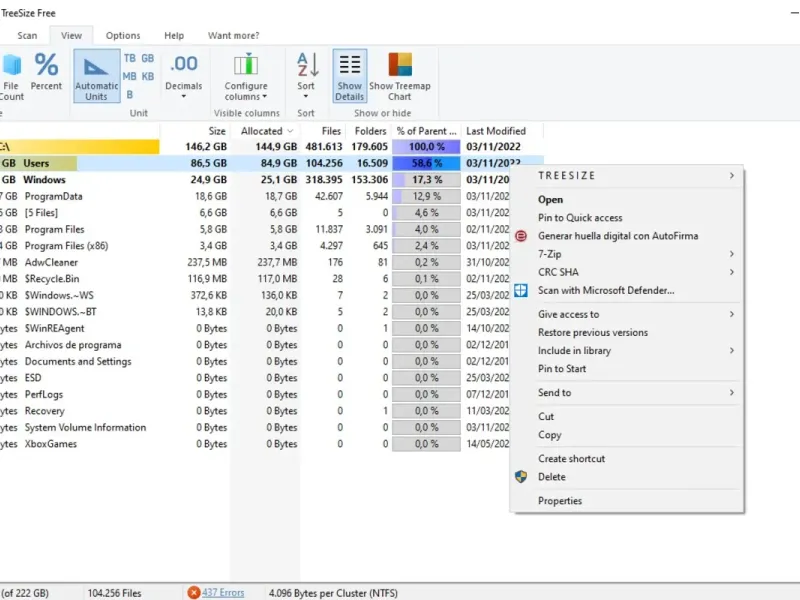800x600 pixels.
Task: Sort by the Allocated column header
Action: point(265,131)
